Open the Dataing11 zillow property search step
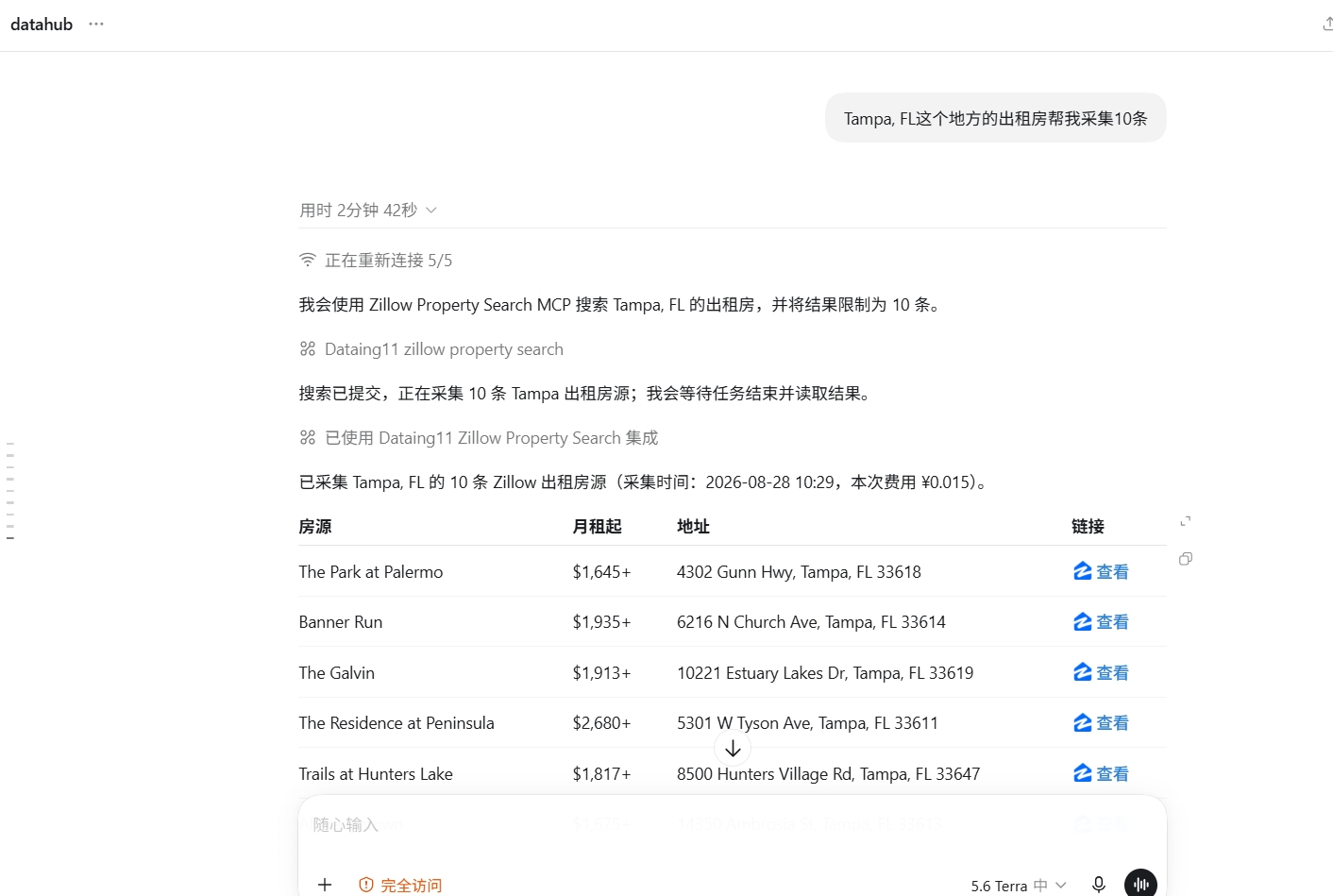 [431, 349]
